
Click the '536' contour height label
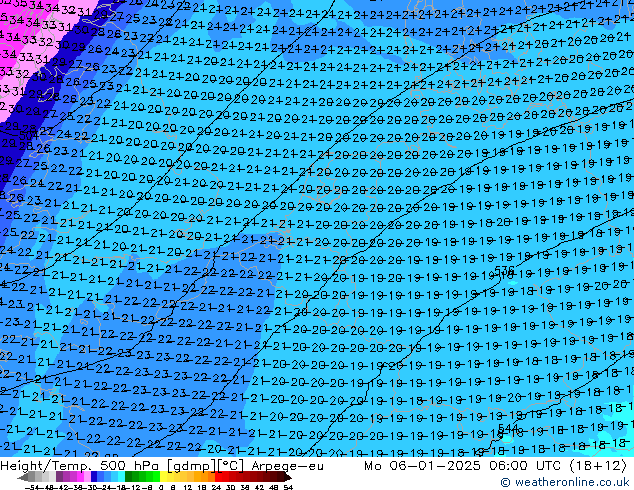click(504, 270)
